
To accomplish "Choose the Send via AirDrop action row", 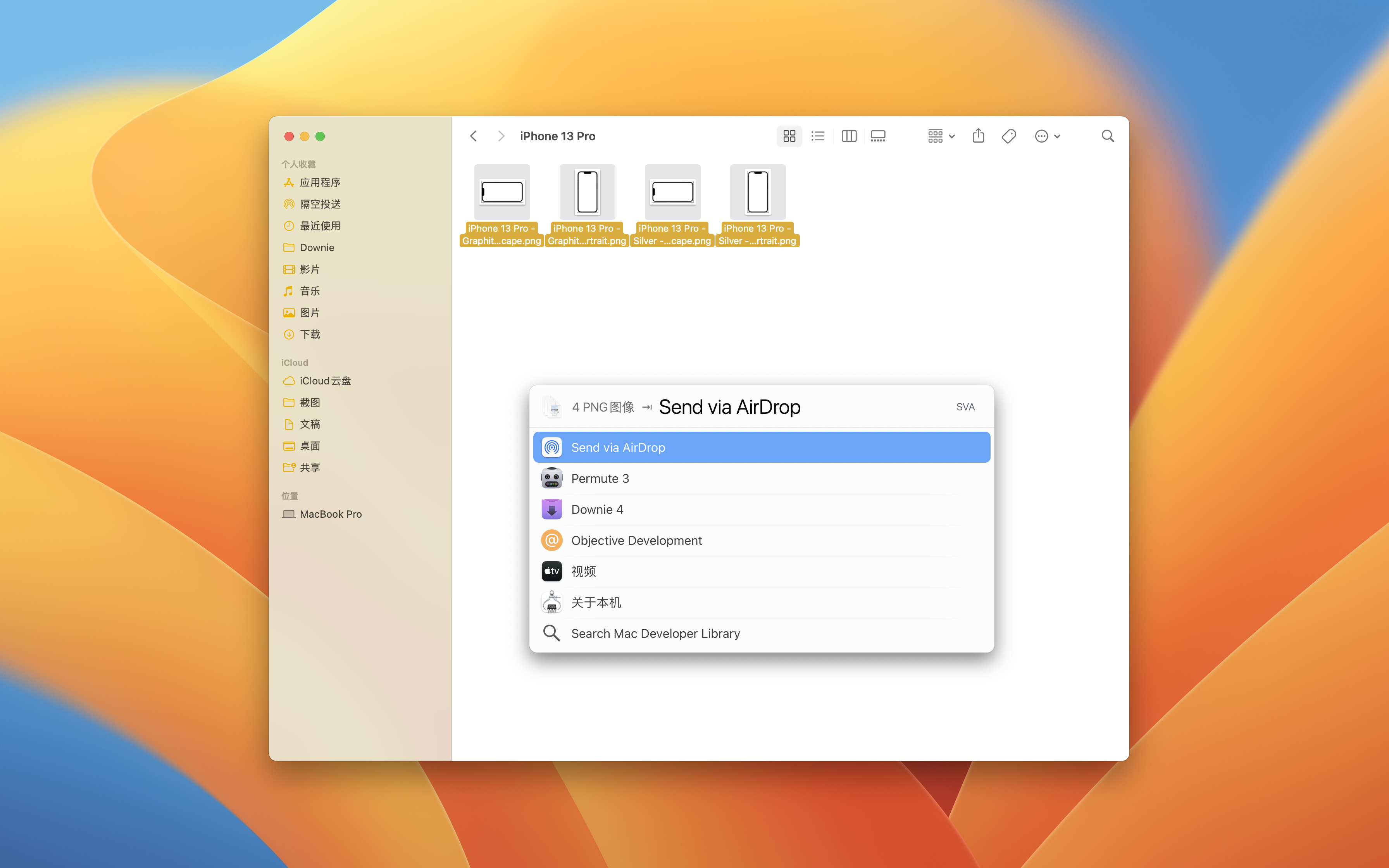I will [x=762, y=447].
